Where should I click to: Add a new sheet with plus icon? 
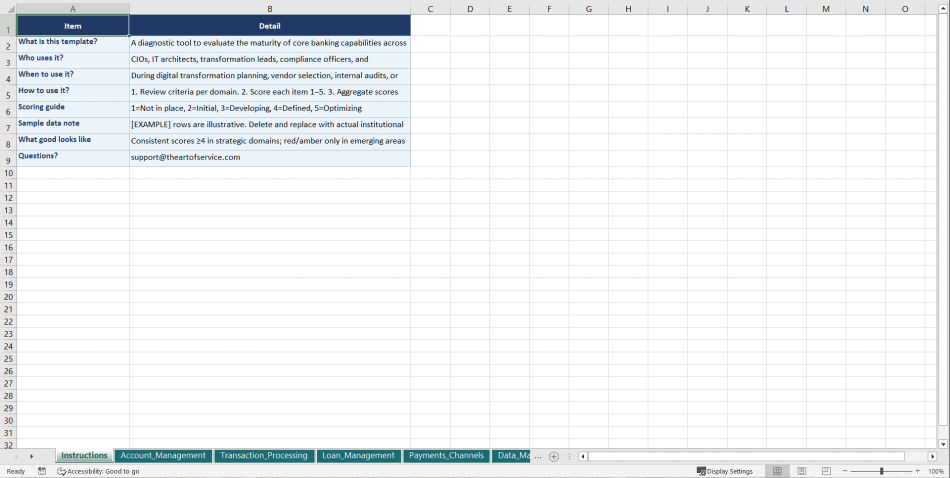pos(554,456)
